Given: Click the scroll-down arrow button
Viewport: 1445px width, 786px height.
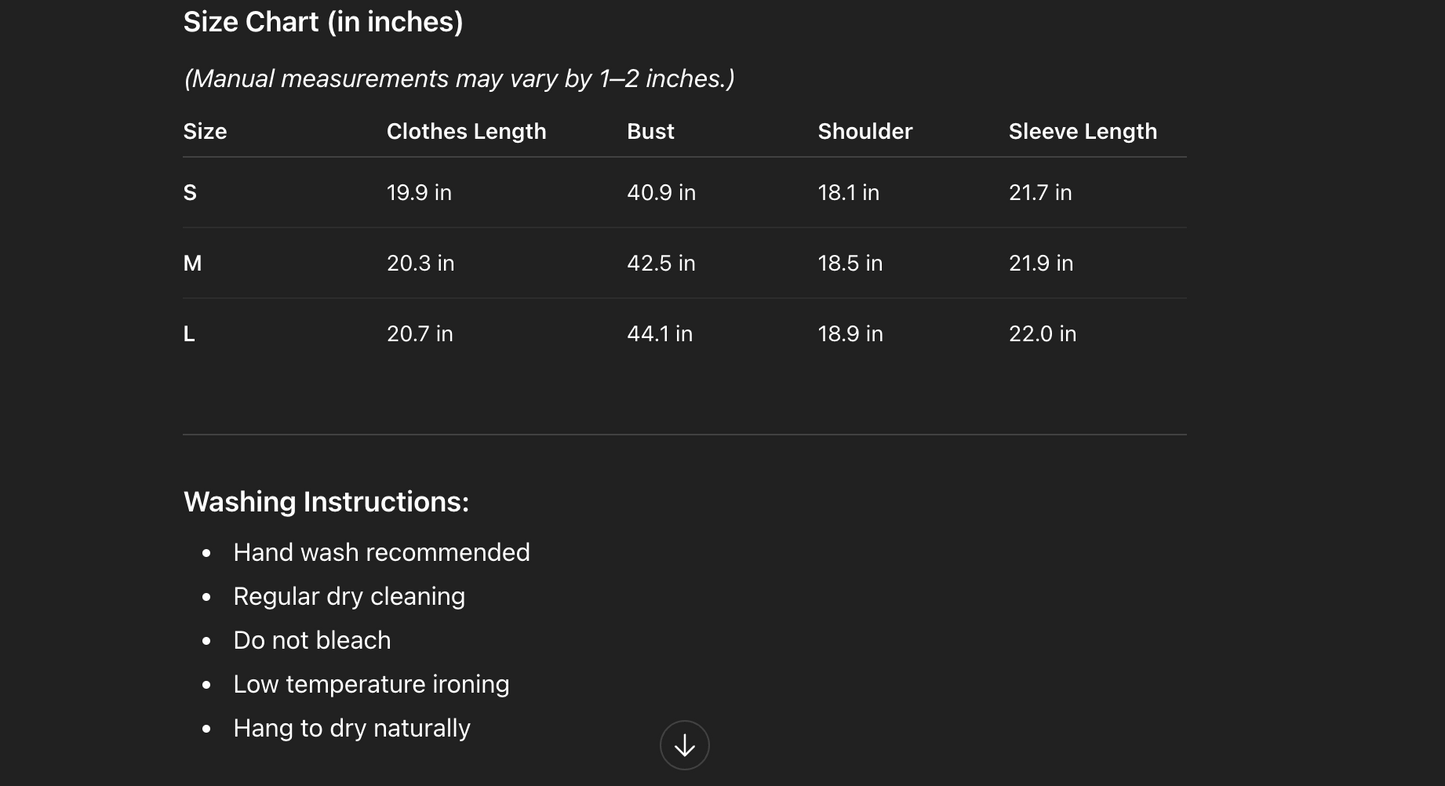Looking at the screenshot, I should [x=685, y=745].
